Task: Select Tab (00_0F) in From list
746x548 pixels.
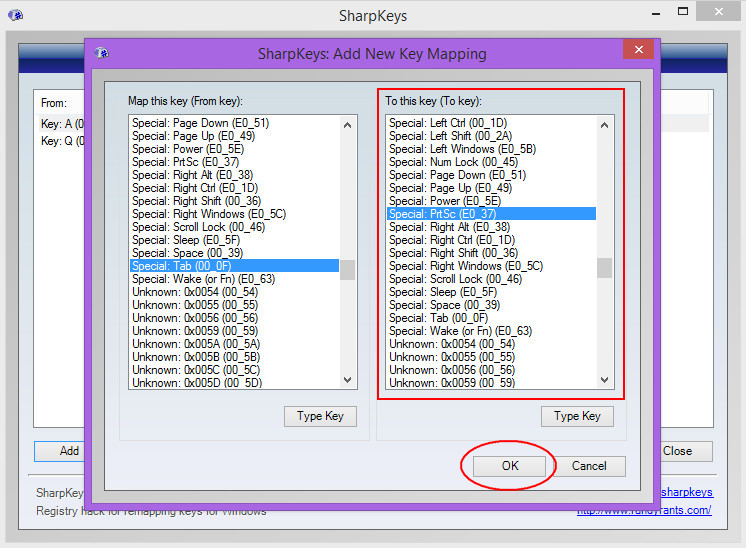Action: coord(234,266)
